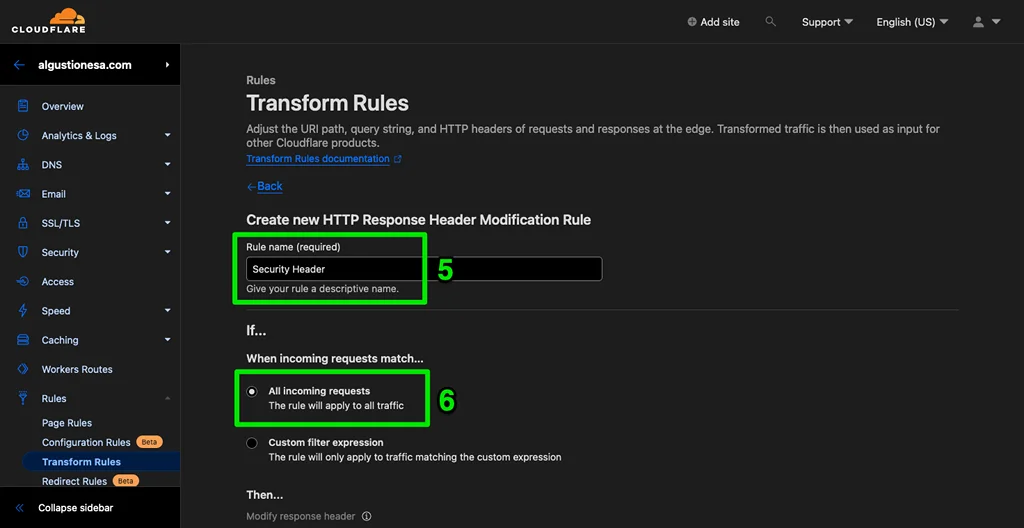
Task: Open the English (US) language dropdown
Action: click(x=912, y=22)
